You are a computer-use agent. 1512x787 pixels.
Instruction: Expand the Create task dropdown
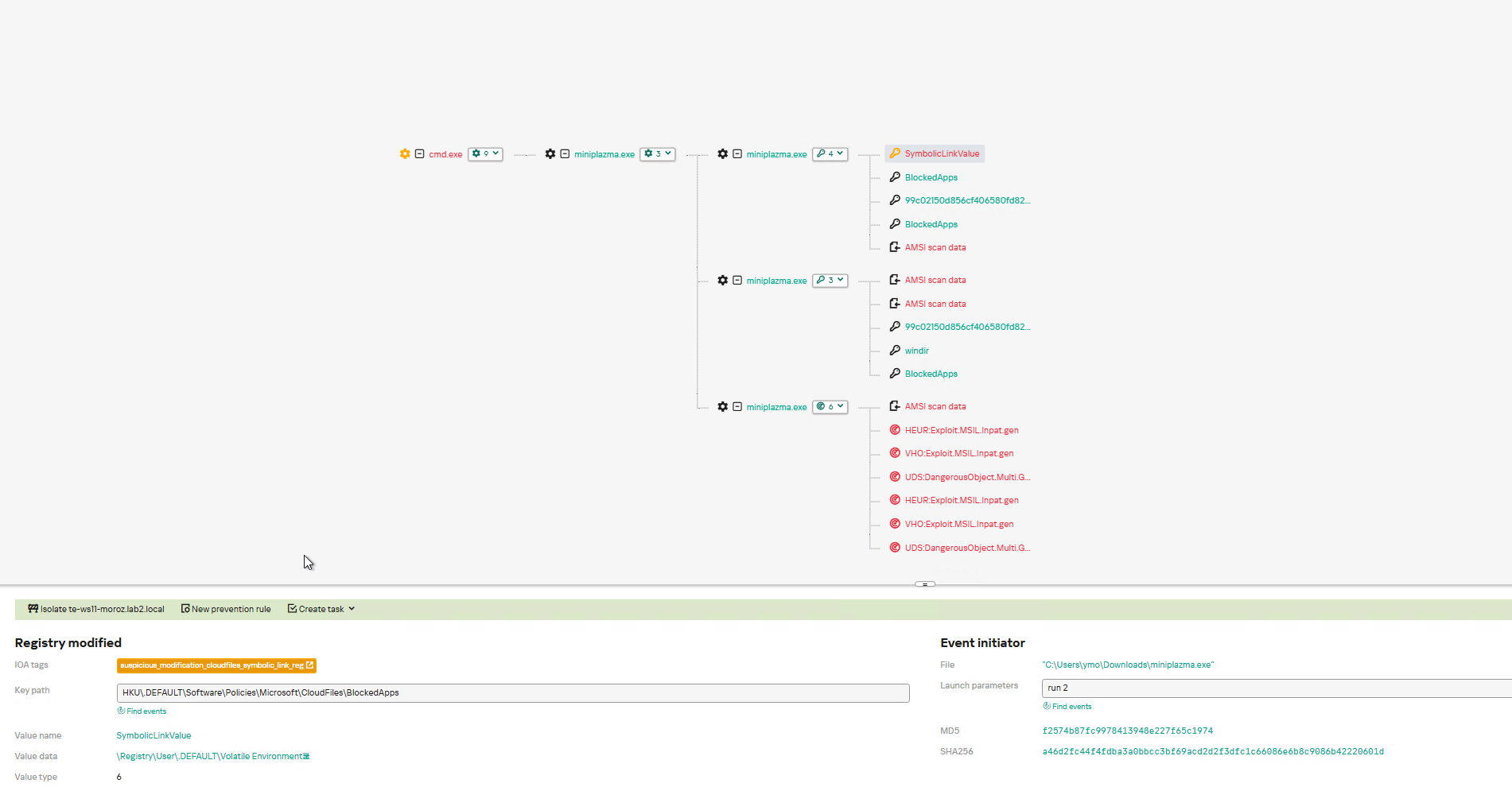(321, 609)
